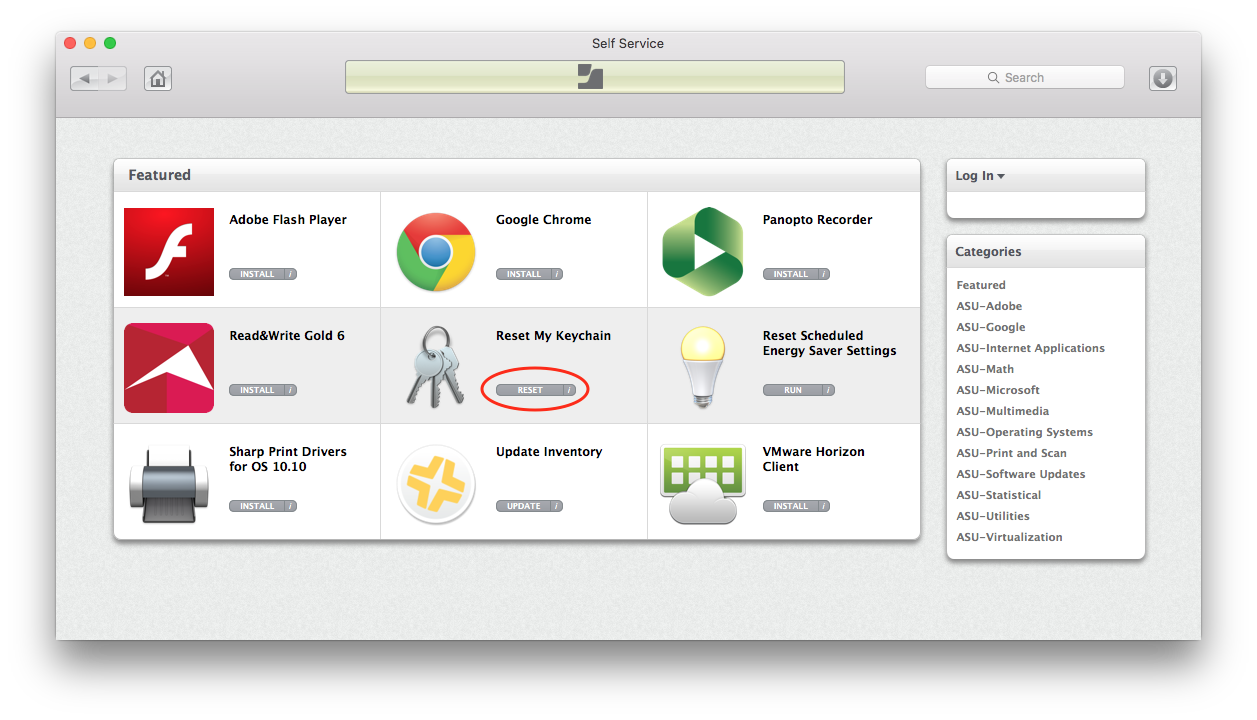
Task: Click the keychain icon for Reset My Keychain
Action: tap(435, 367)
